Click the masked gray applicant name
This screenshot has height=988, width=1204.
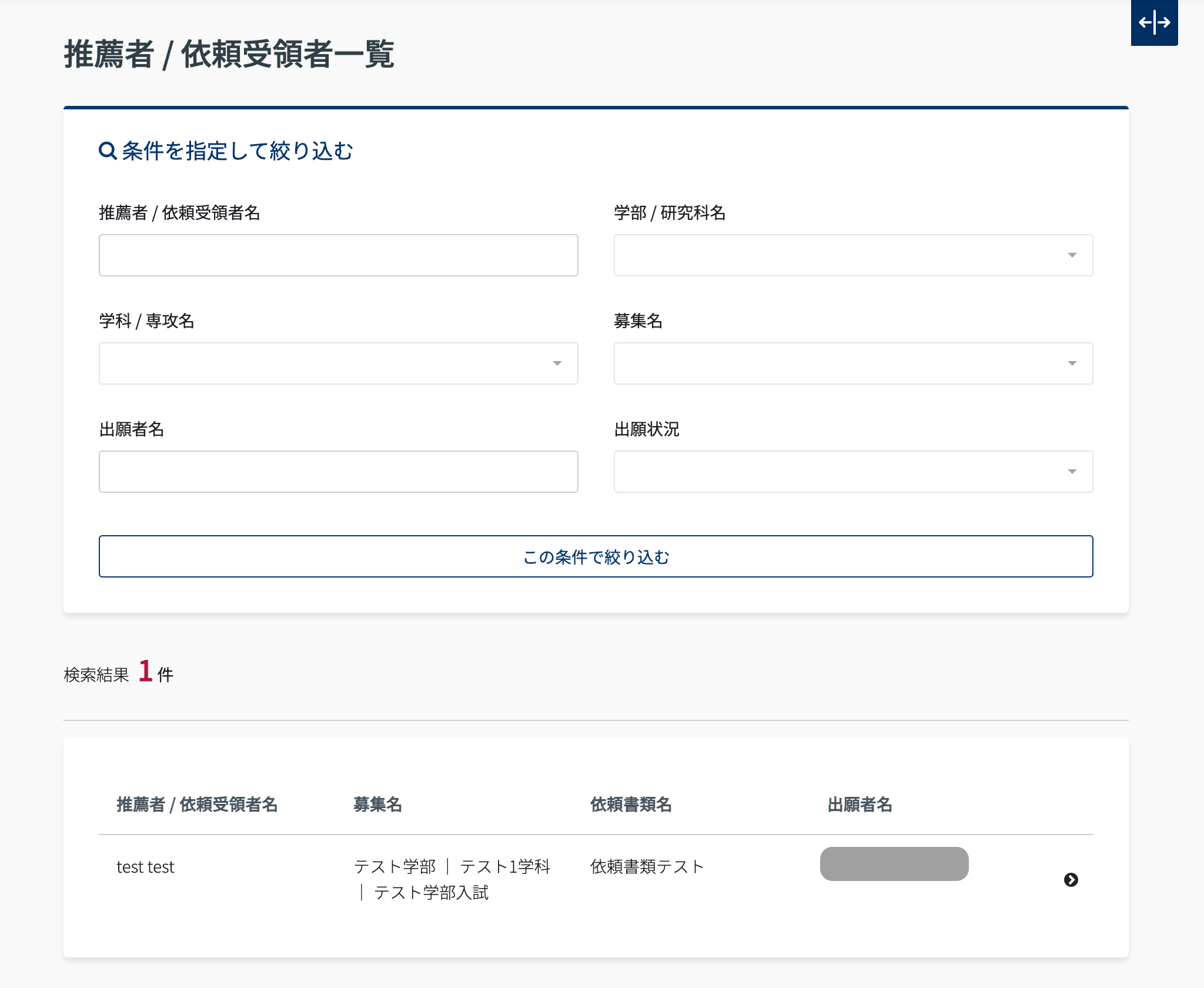[x=894, y=864]
